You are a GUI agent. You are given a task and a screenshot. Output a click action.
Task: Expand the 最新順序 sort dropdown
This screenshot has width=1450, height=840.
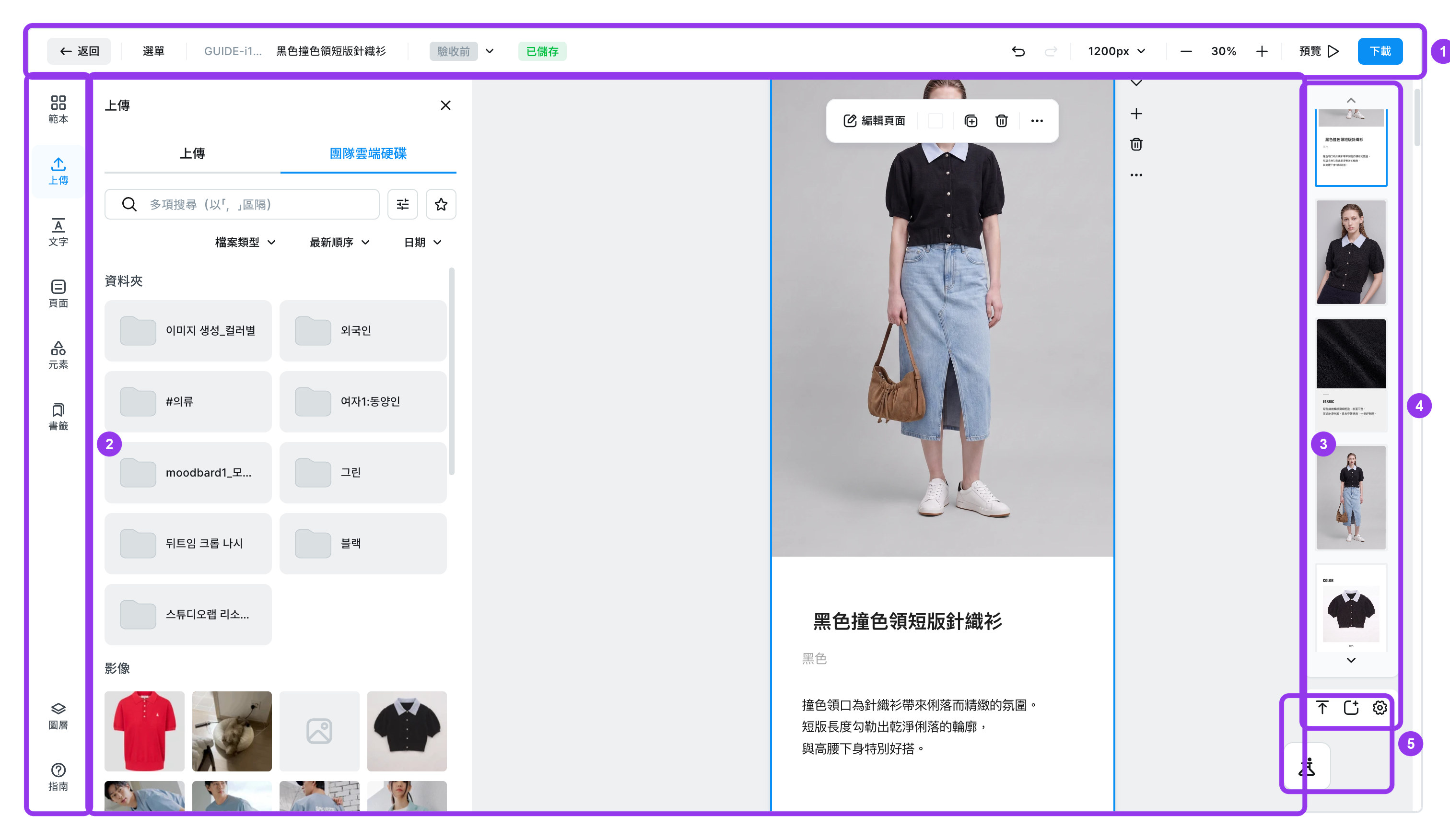339,242
